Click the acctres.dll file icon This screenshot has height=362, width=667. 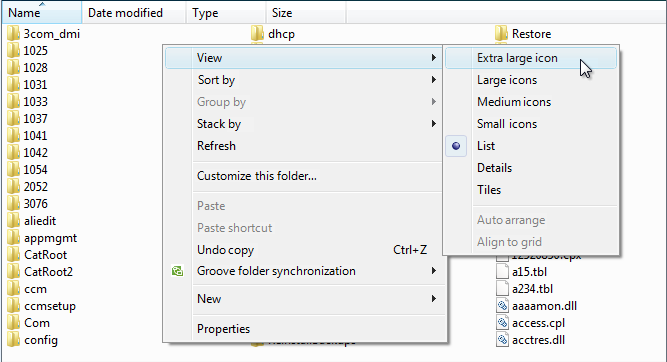click(502, 340)
